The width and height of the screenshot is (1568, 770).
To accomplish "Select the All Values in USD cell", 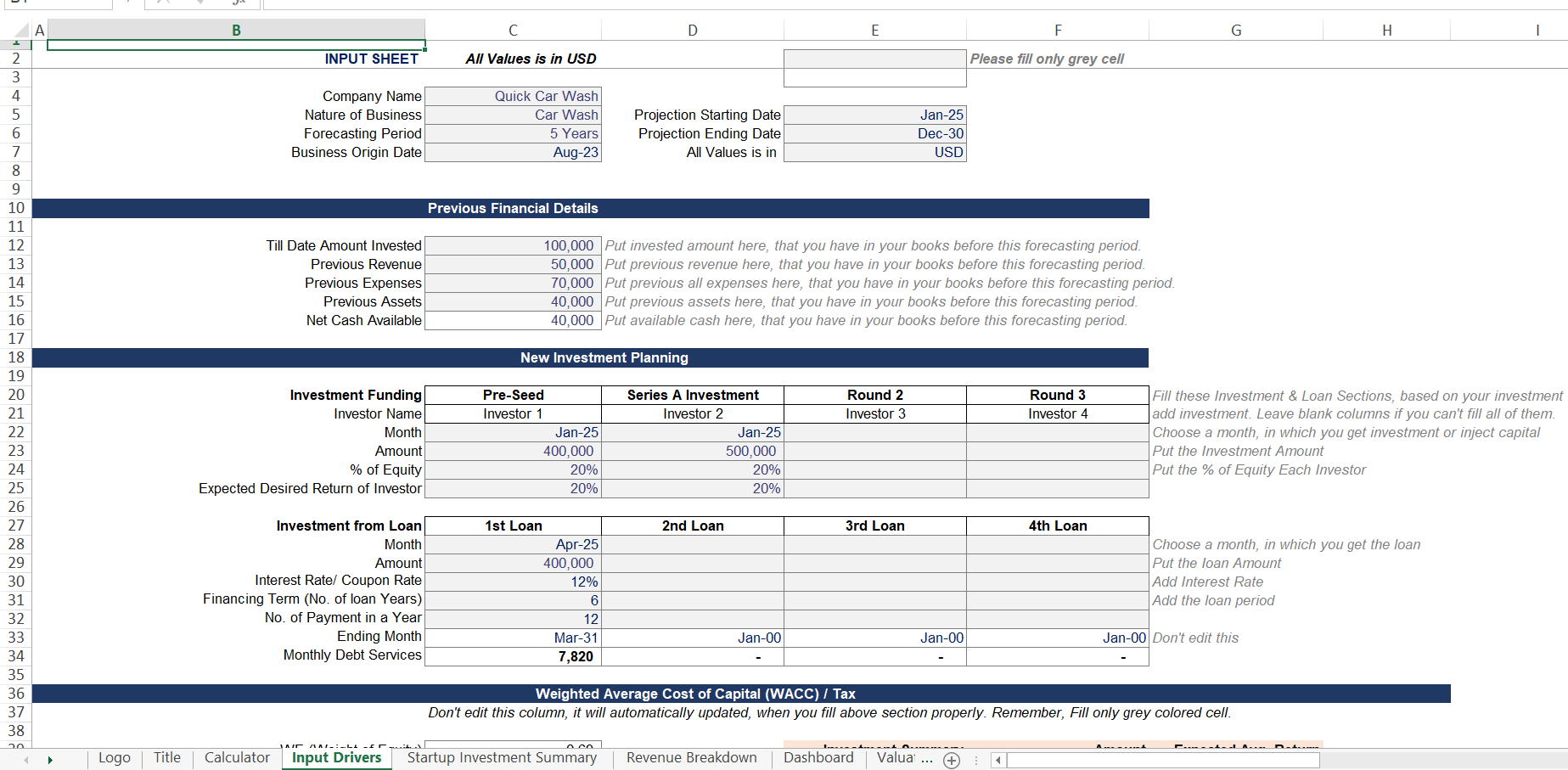I will click(875, 152).
